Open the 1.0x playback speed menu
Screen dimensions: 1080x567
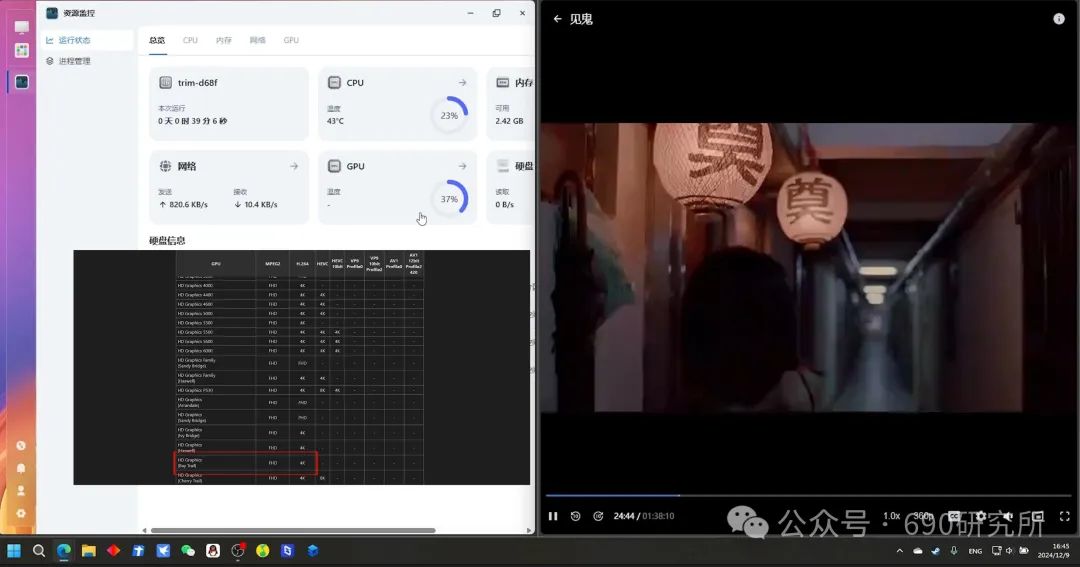(892, 515)
